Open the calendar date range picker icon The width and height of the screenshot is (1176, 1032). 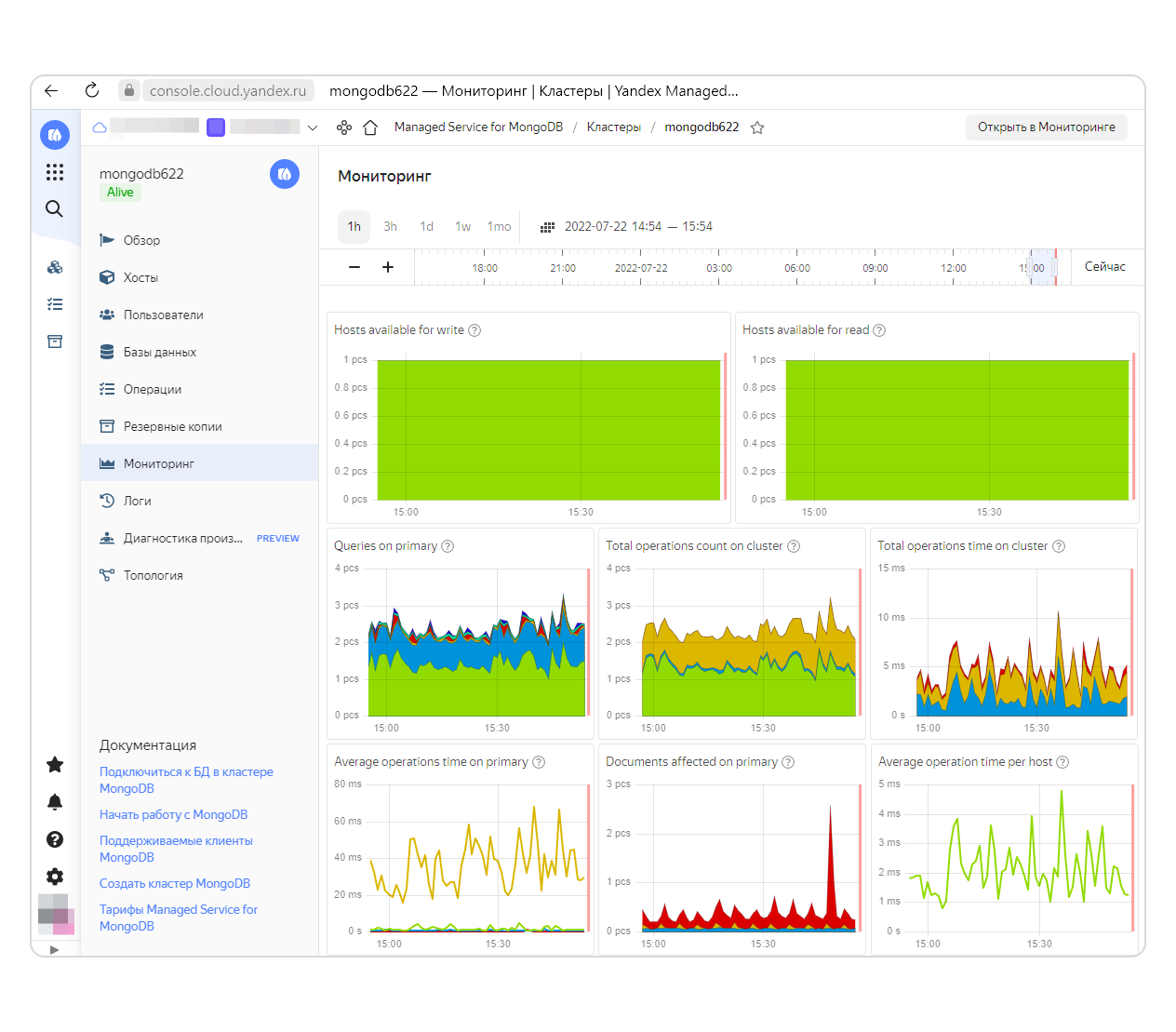[x=548, y=227]
